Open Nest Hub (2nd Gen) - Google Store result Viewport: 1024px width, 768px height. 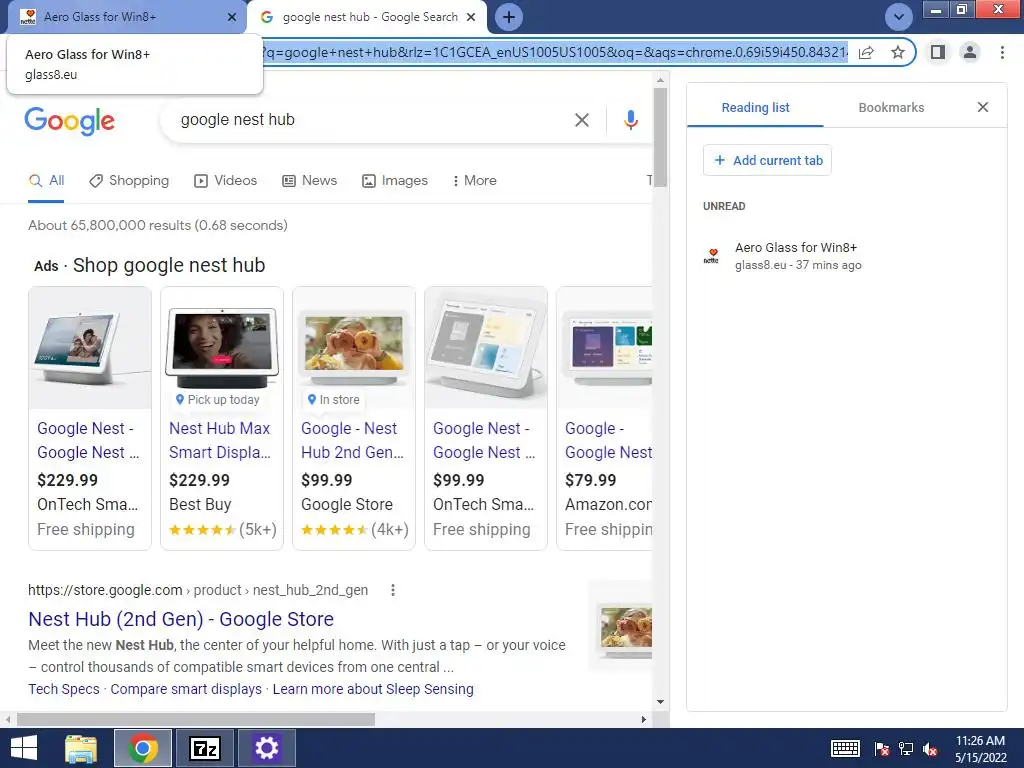(181, 619)
